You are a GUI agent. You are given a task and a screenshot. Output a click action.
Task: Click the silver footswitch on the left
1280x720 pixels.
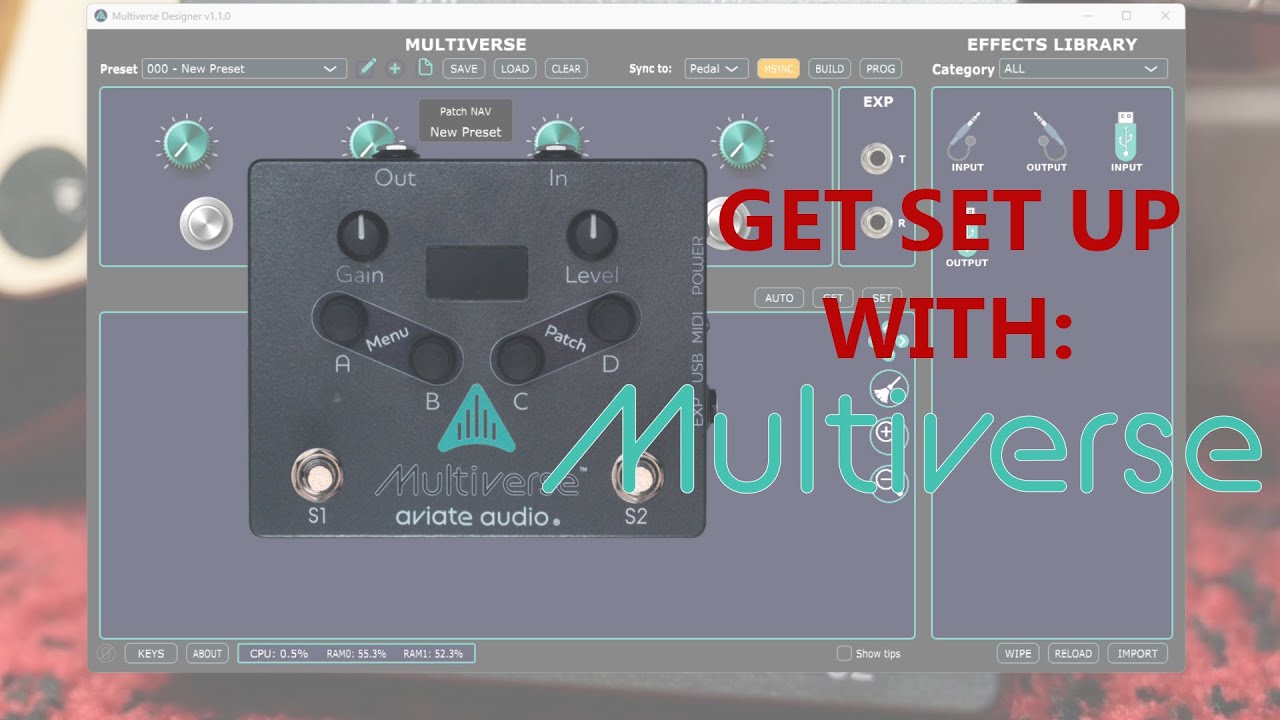206,223
